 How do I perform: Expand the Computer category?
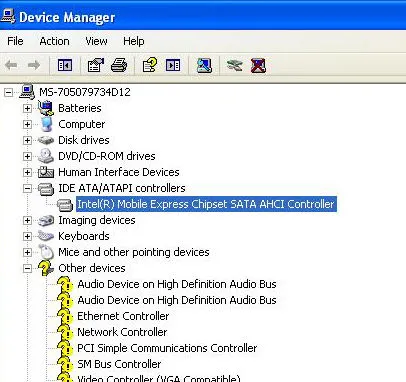[27, 124]
